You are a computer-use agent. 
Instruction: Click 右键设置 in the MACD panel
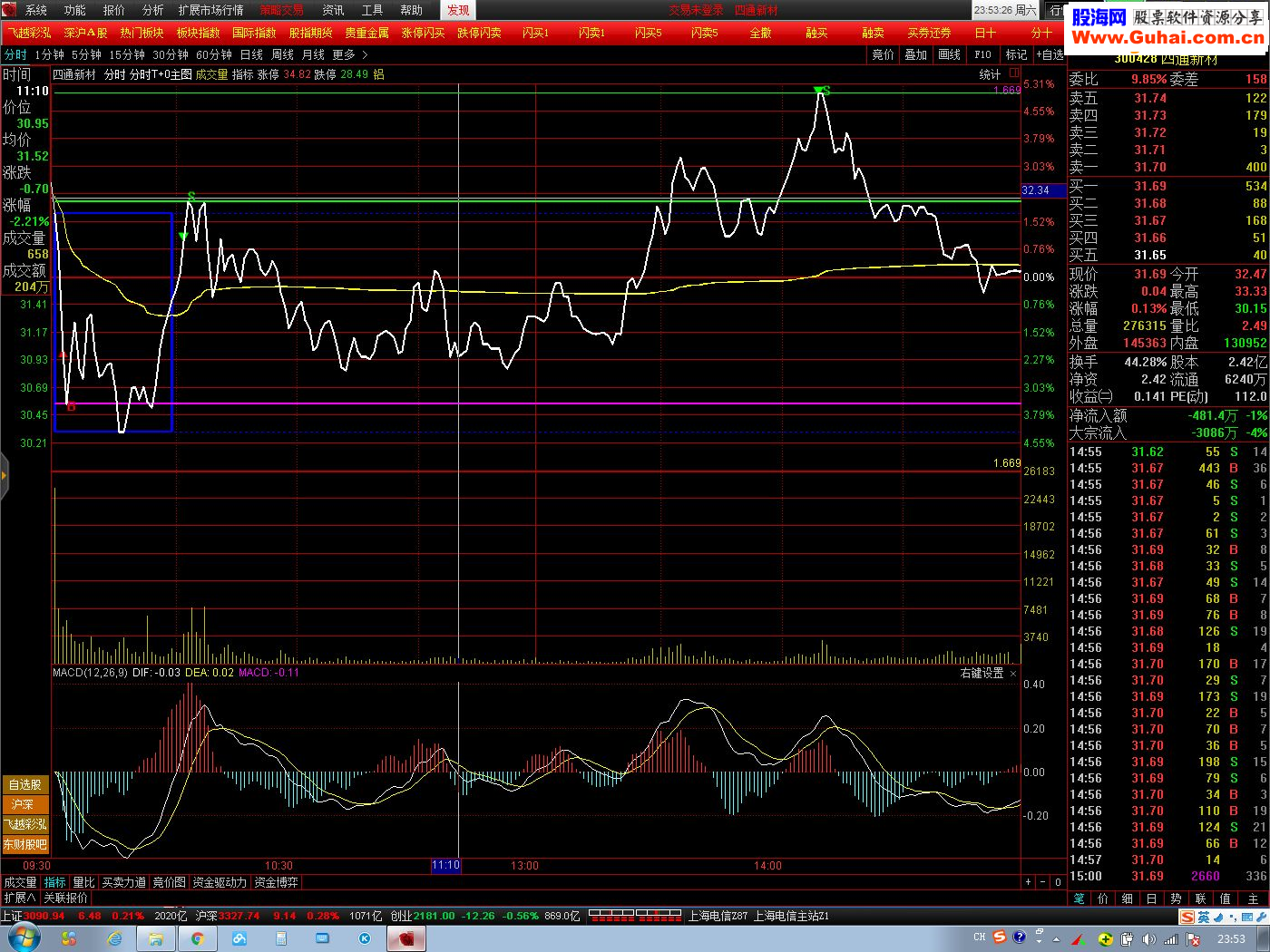click(x=982, y=674)
